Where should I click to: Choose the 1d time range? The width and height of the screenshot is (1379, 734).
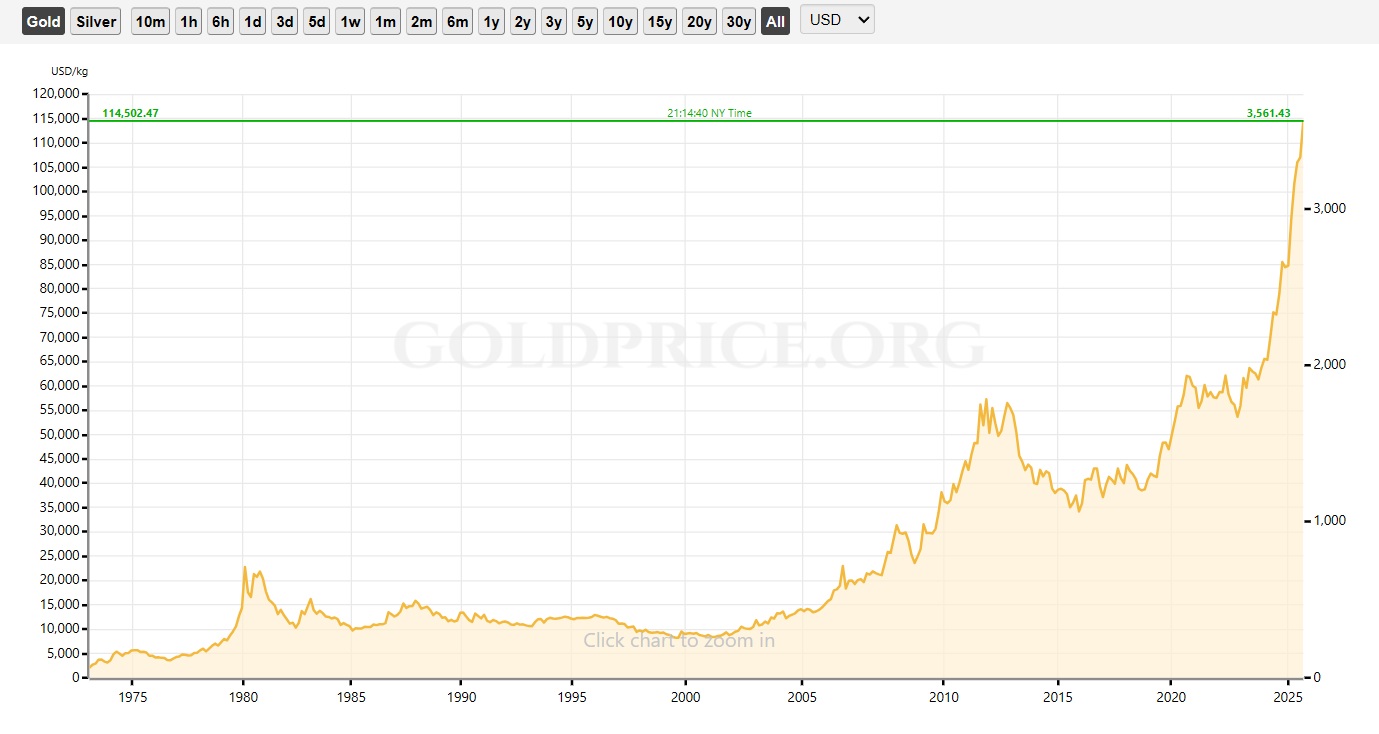pyautogui.click(x=253, y=21)
